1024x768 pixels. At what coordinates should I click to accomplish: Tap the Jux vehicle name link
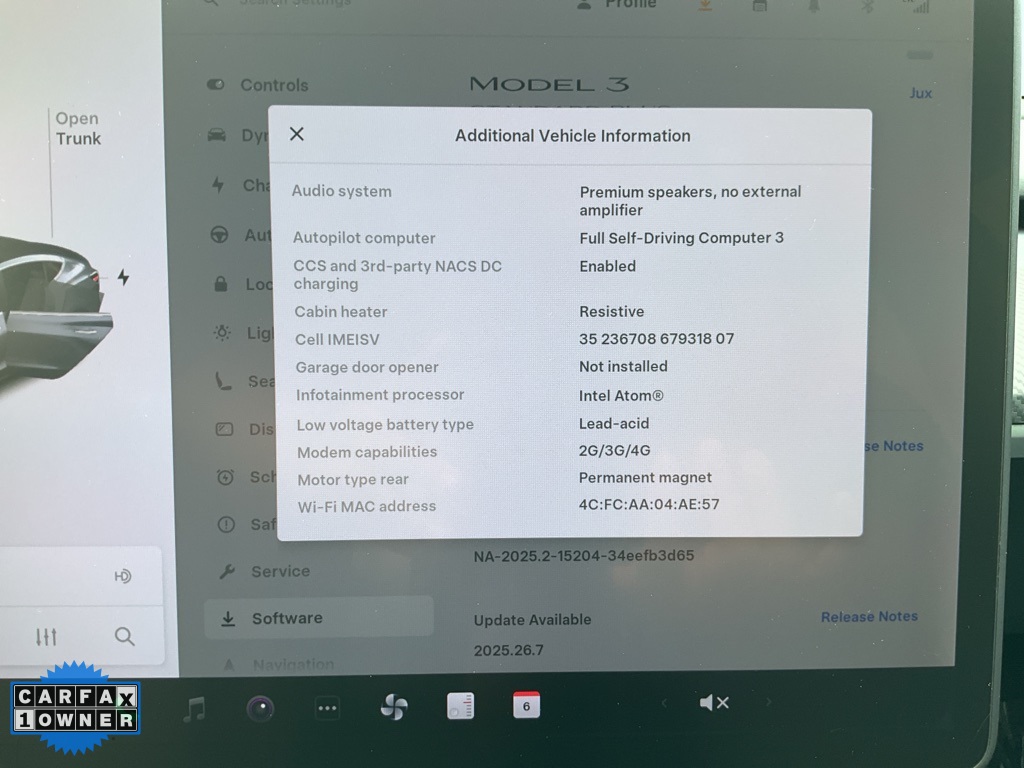pyautogui.click(x=920, y=93)
